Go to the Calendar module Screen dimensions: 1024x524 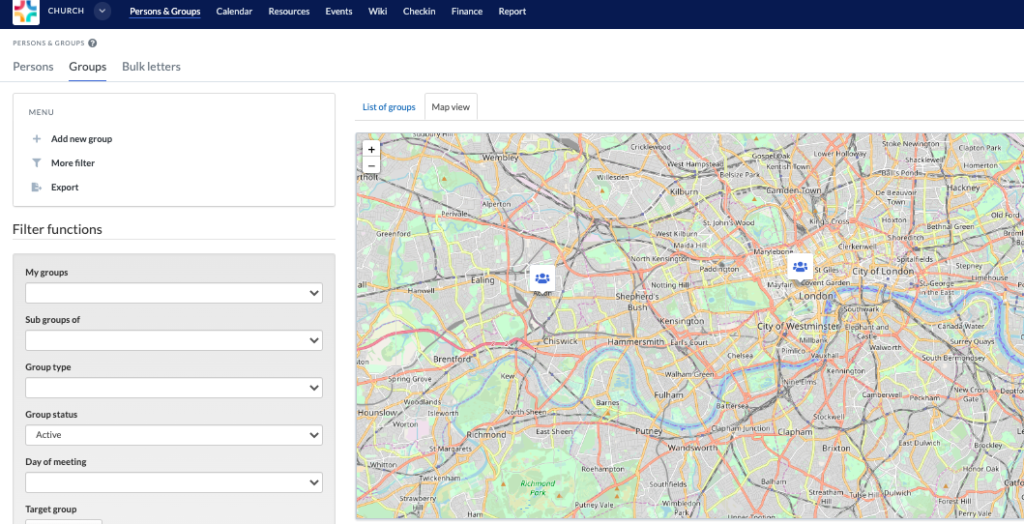click(x=234, y=11)
